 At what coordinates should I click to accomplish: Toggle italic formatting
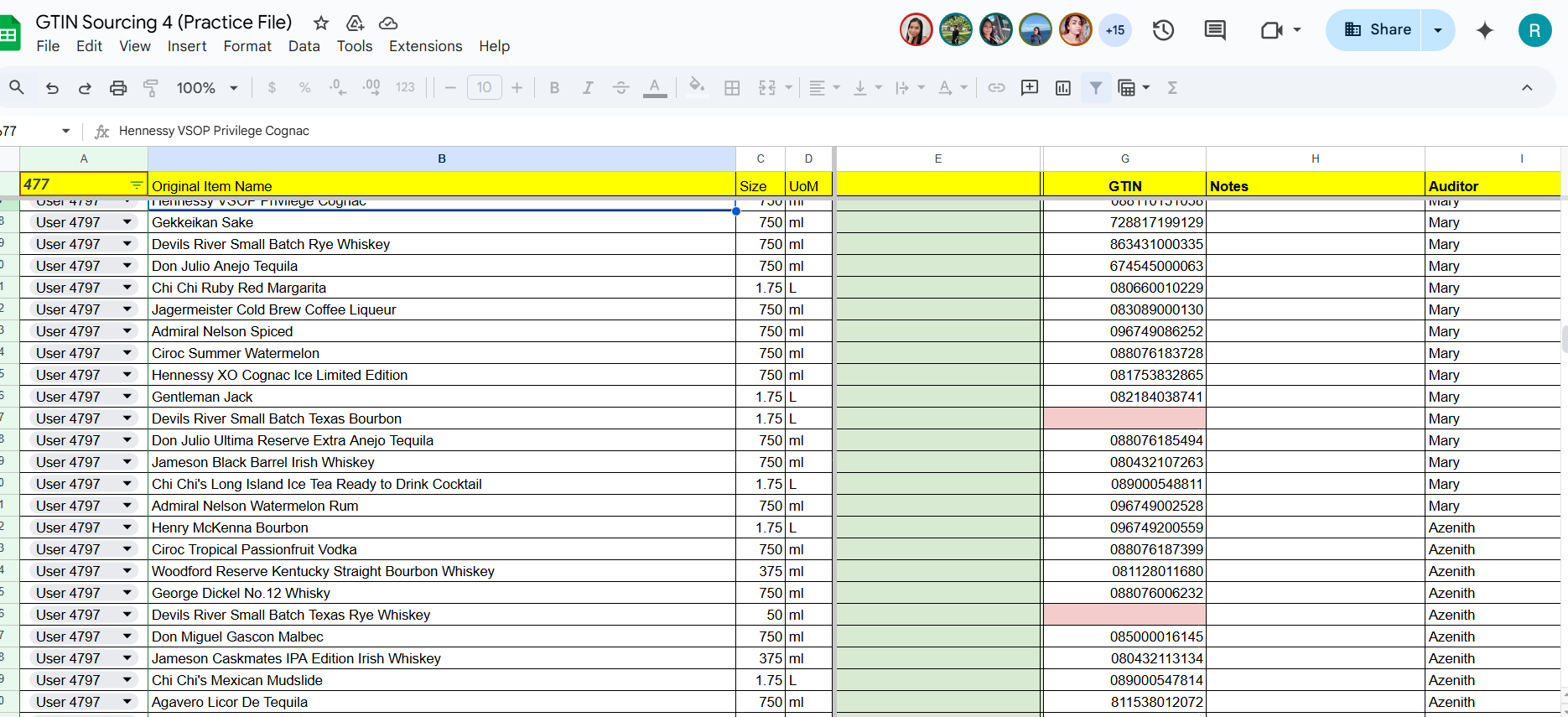coord(588,88)
